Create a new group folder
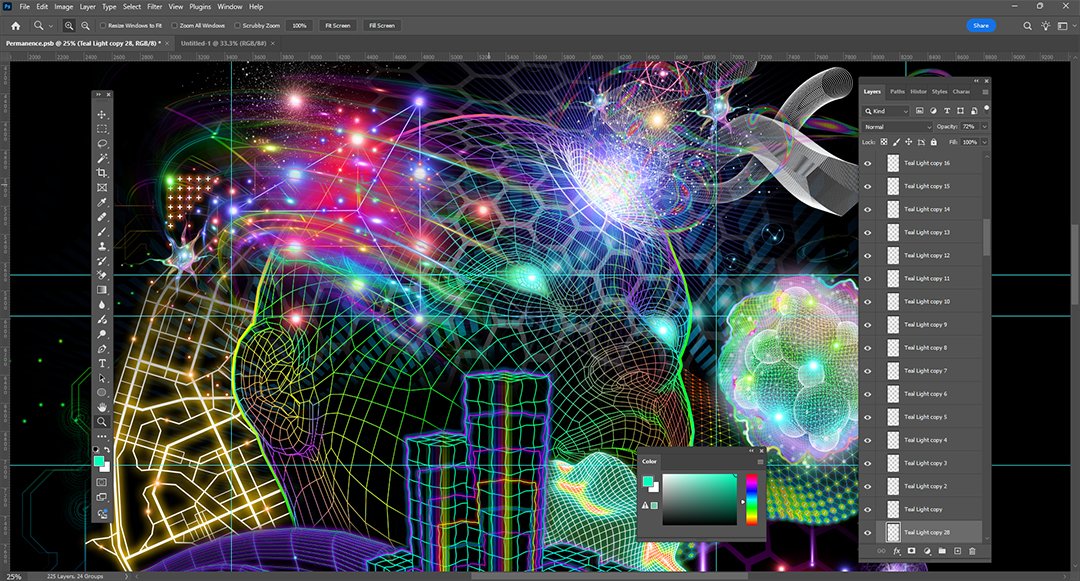 942,551
